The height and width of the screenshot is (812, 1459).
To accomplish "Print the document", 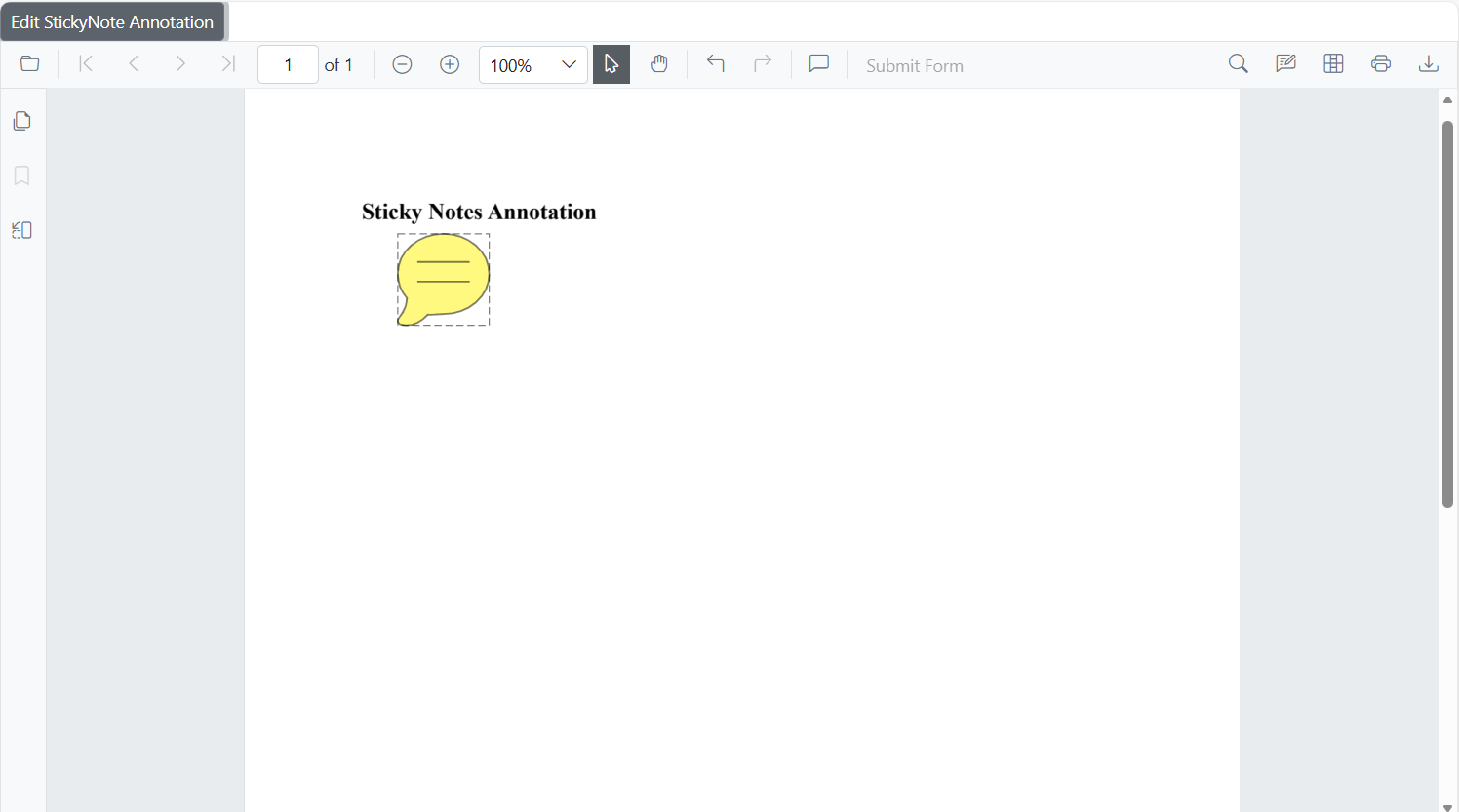I will 1381,64.
